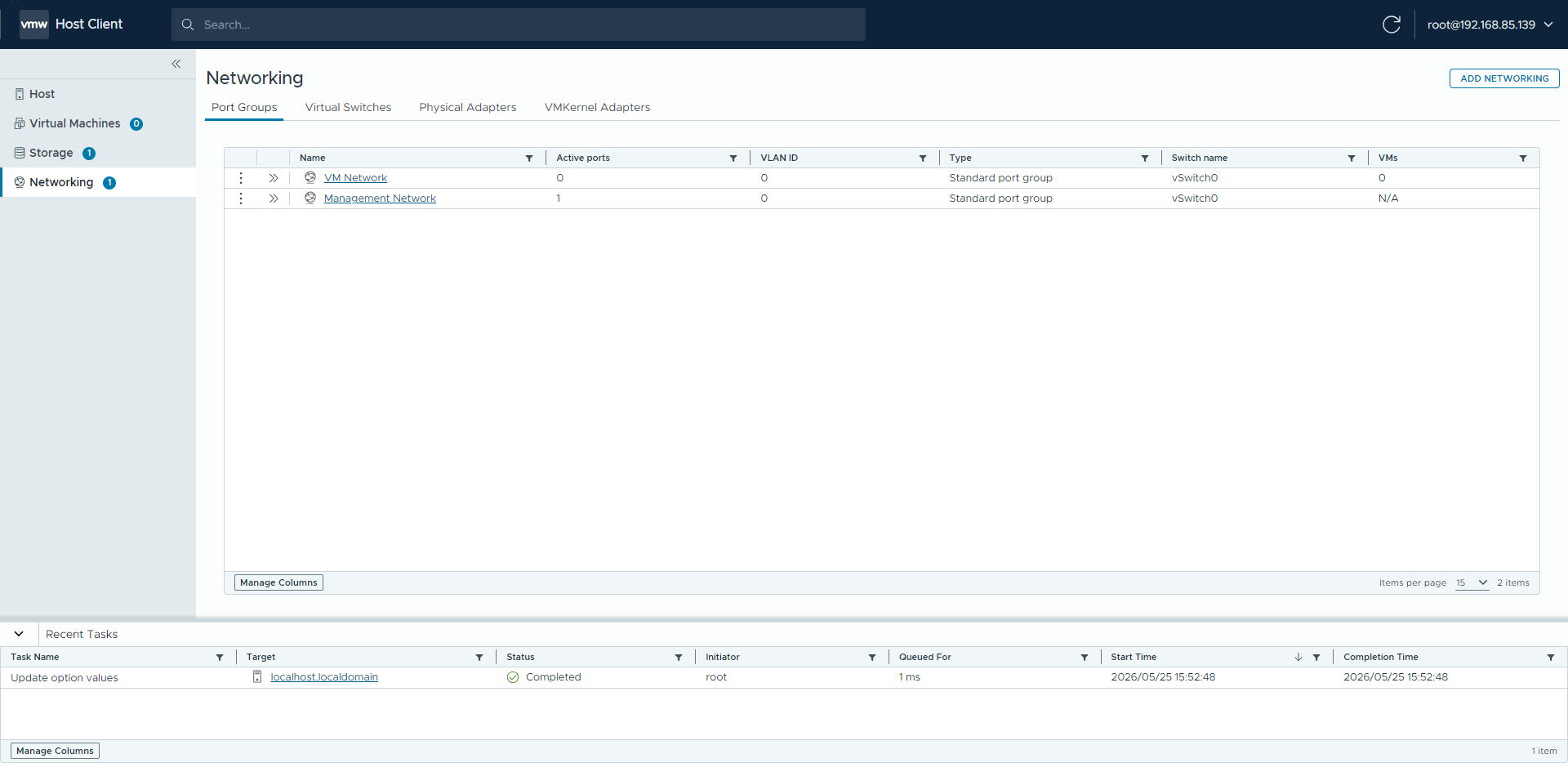Click vSwitch0 in the VM Network row
Viewport: 1568px width, 763px height.
(x=1195, y=178)
